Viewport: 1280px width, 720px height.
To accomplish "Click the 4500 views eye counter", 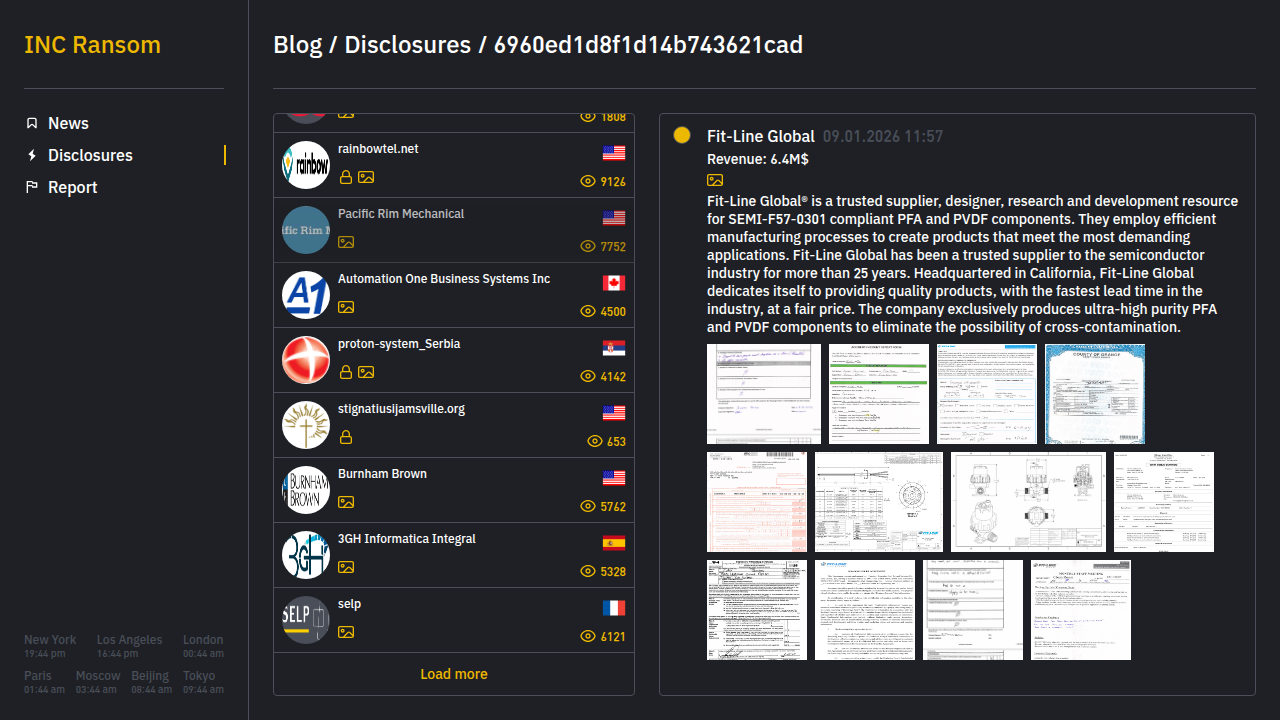I will pyautogui.click(x=603, y=312).
